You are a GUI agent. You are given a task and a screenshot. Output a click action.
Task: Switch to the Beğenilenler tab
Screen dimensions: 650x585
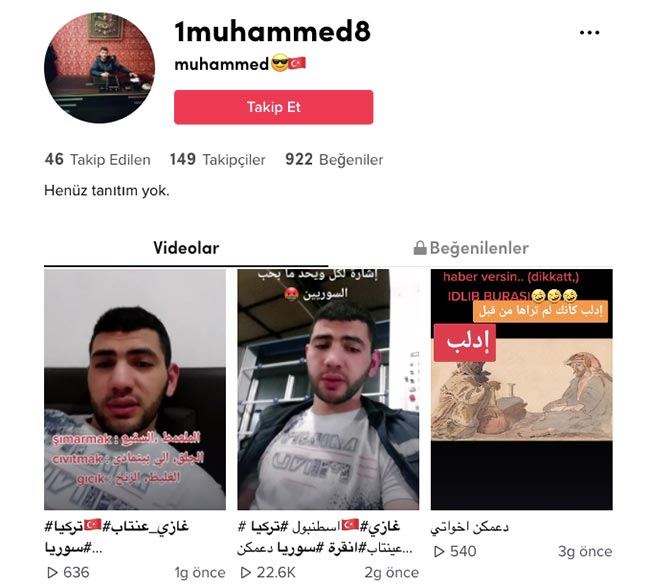(471, 248)
